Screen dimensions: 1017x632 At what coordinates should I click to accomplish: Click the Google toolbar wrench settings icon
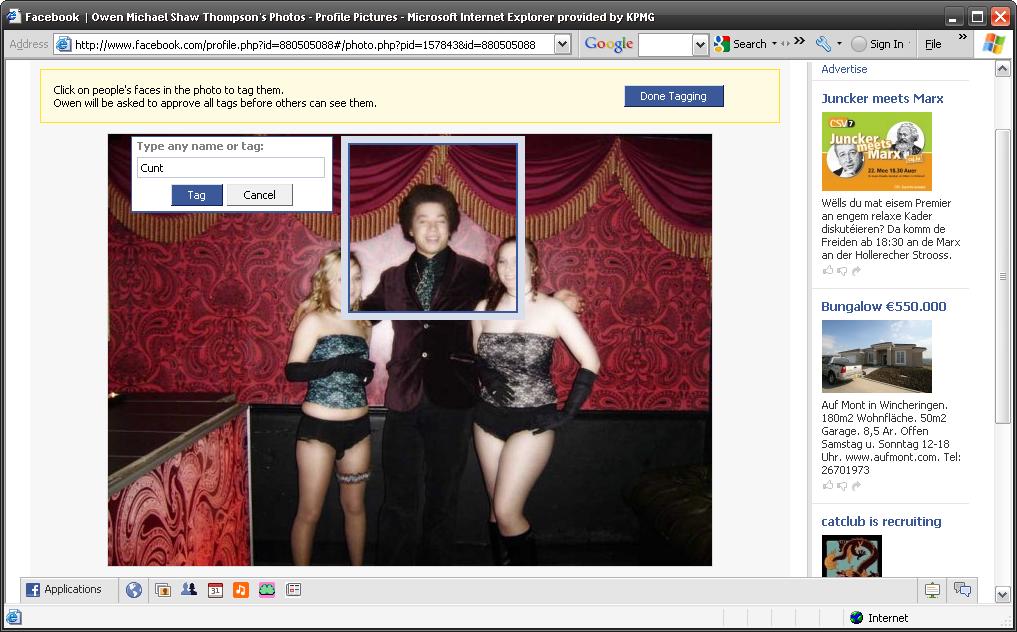click(x=823, y=44)
